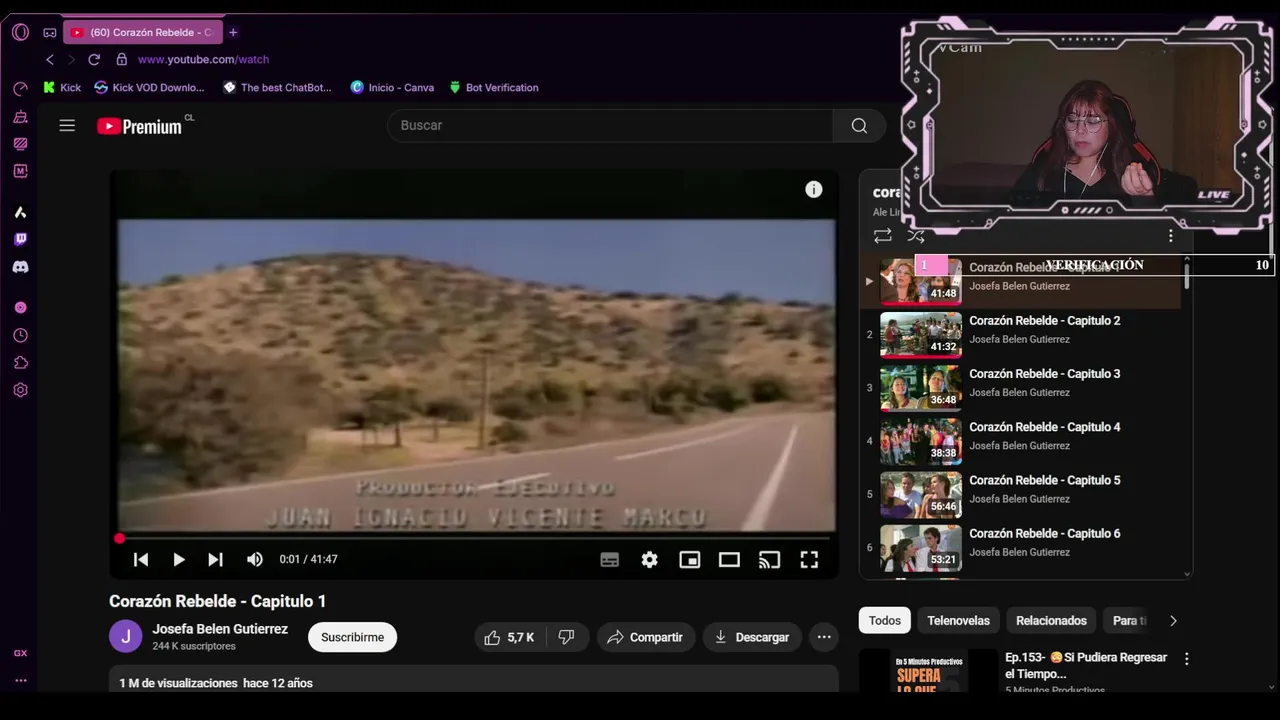Open options for Ep.153 suggested video

point(1187,659)
